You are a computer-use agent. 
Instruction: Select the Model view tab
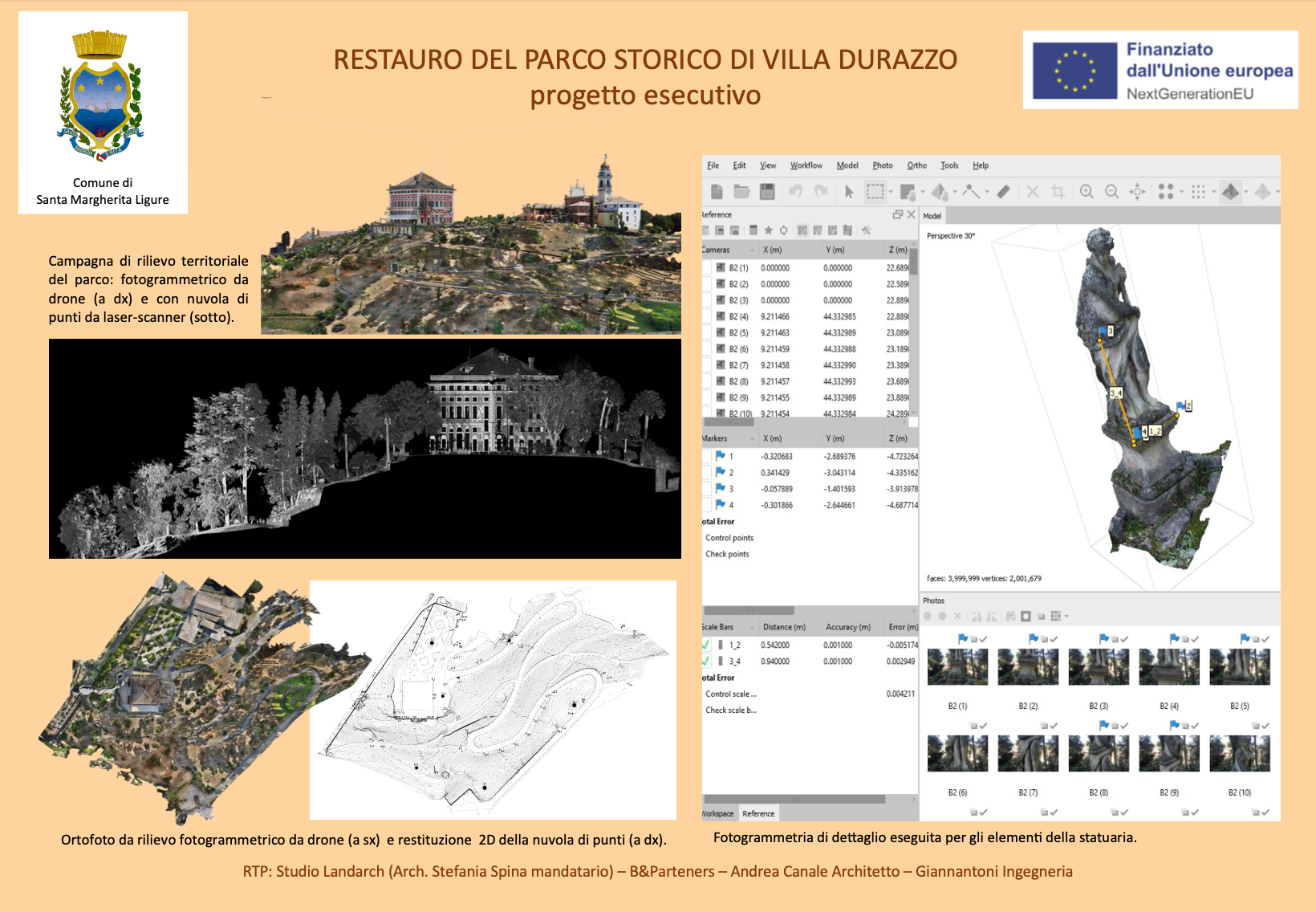[x=932, y=216]
